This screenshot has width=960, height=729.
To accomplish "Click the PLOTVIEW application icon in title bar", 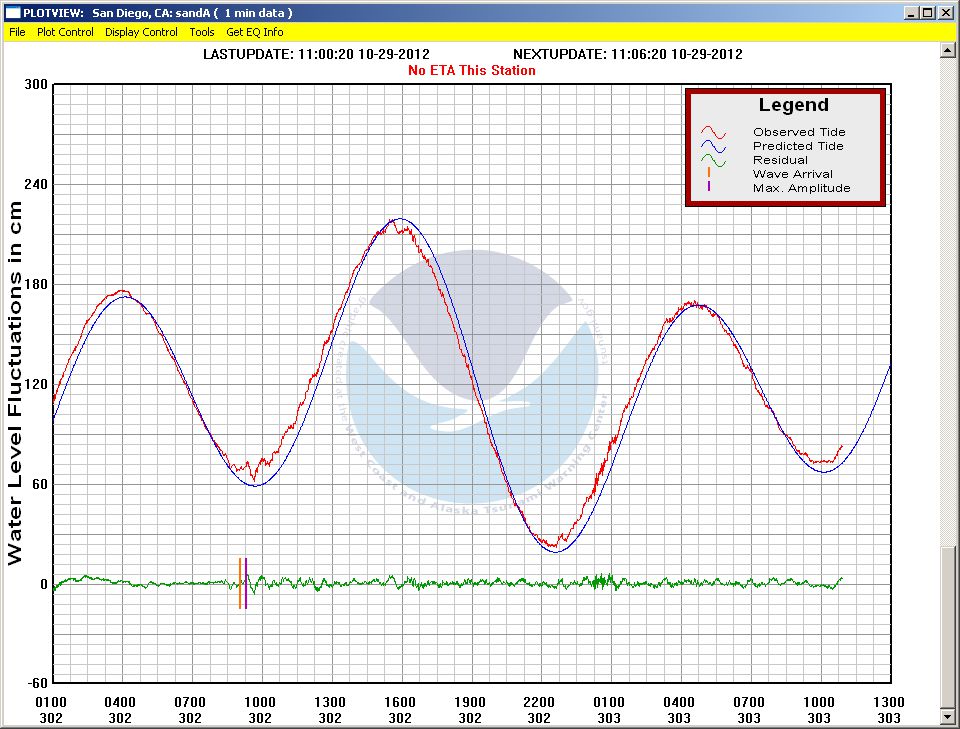I will pyautogui.click(x=12, y=13).
